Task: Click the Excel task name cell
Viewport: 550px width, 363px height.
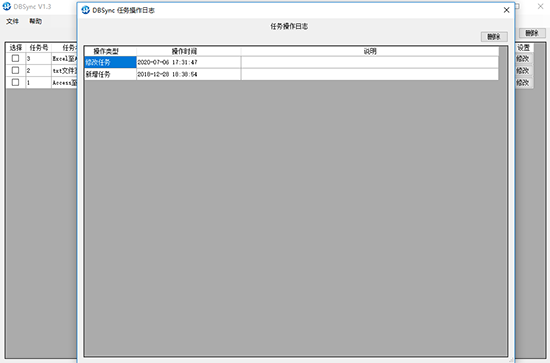Action: [65, 59]
